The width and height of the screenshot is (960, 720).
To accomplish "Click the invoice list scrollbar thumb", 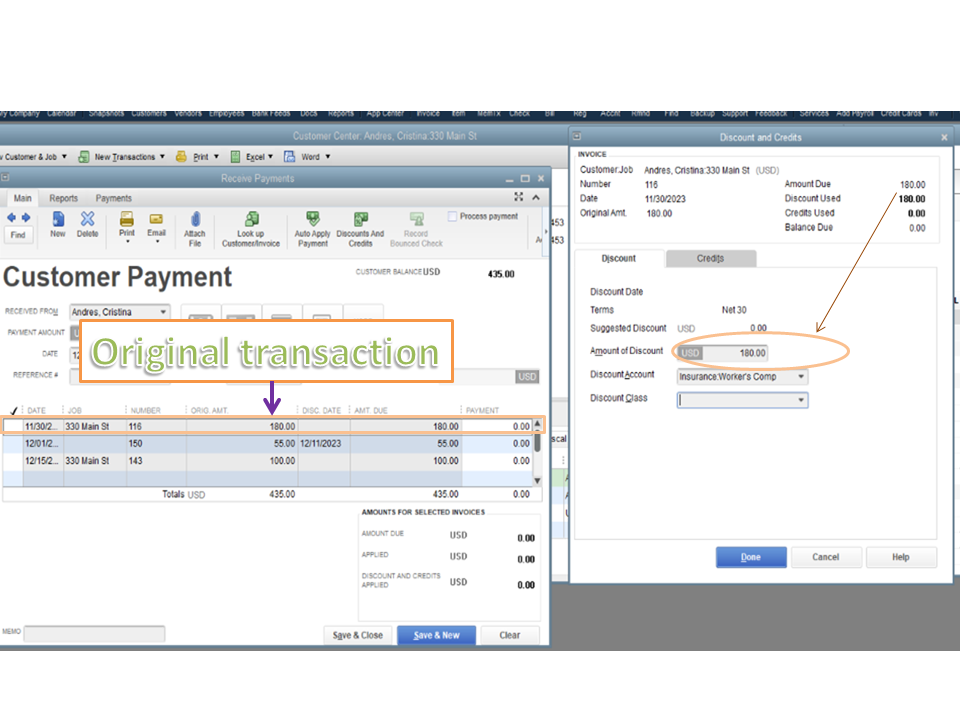I will [537, 442].
